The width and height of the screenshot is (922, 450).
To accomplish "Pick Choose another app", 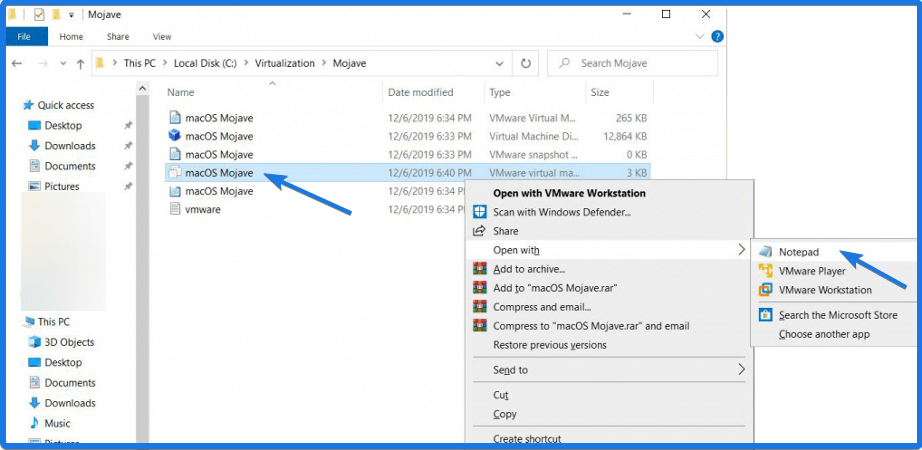I will pos(824,334).
